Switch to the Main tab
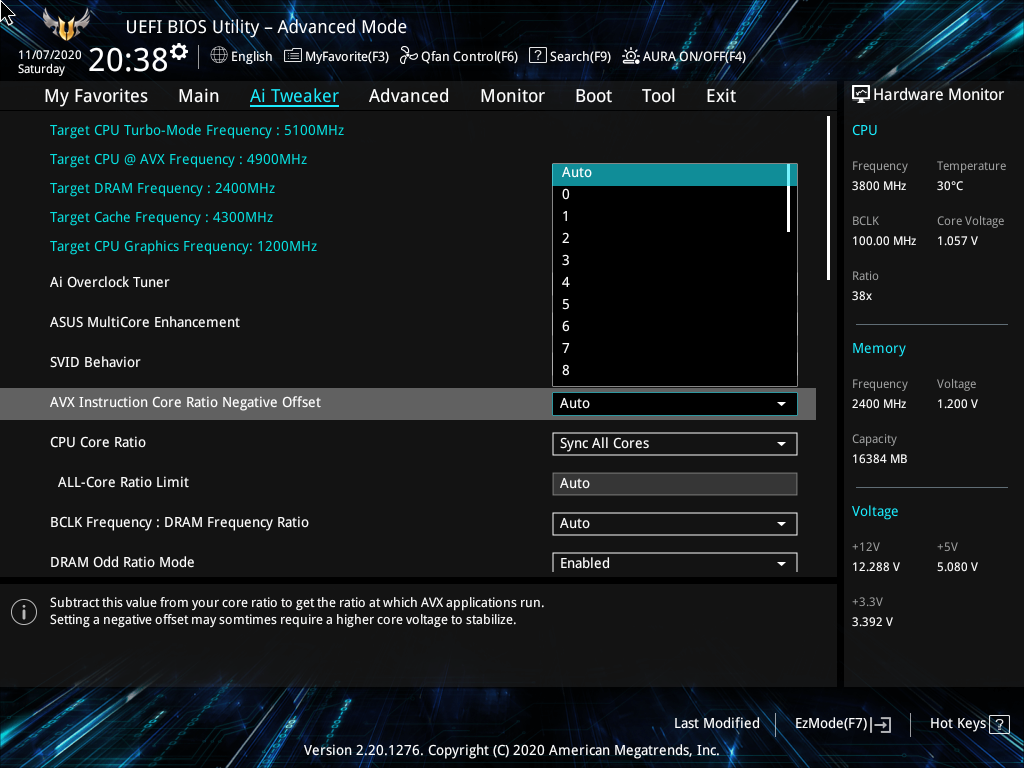This screenshot has height=768, width=1024. (x=199, y=96)
